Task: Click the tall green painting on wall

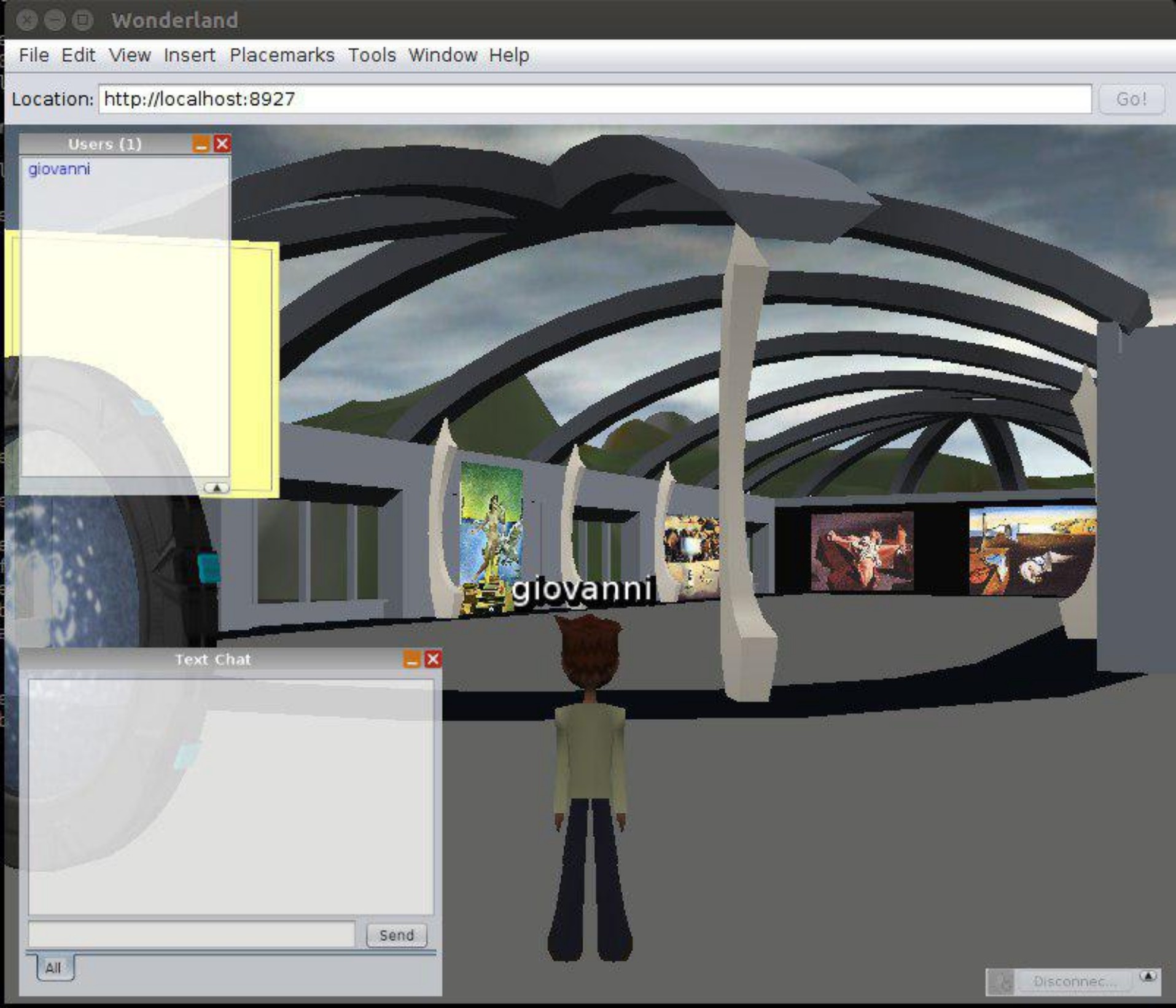Action: pyautogui.click(x=491, y=538)
